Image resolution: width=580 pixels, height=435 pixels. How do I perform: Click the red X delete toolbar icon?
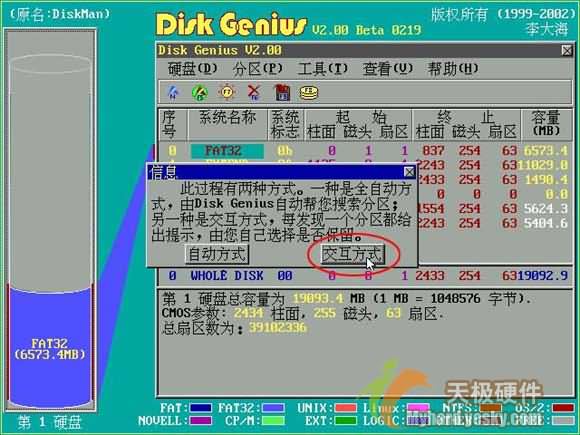(254, 92)
